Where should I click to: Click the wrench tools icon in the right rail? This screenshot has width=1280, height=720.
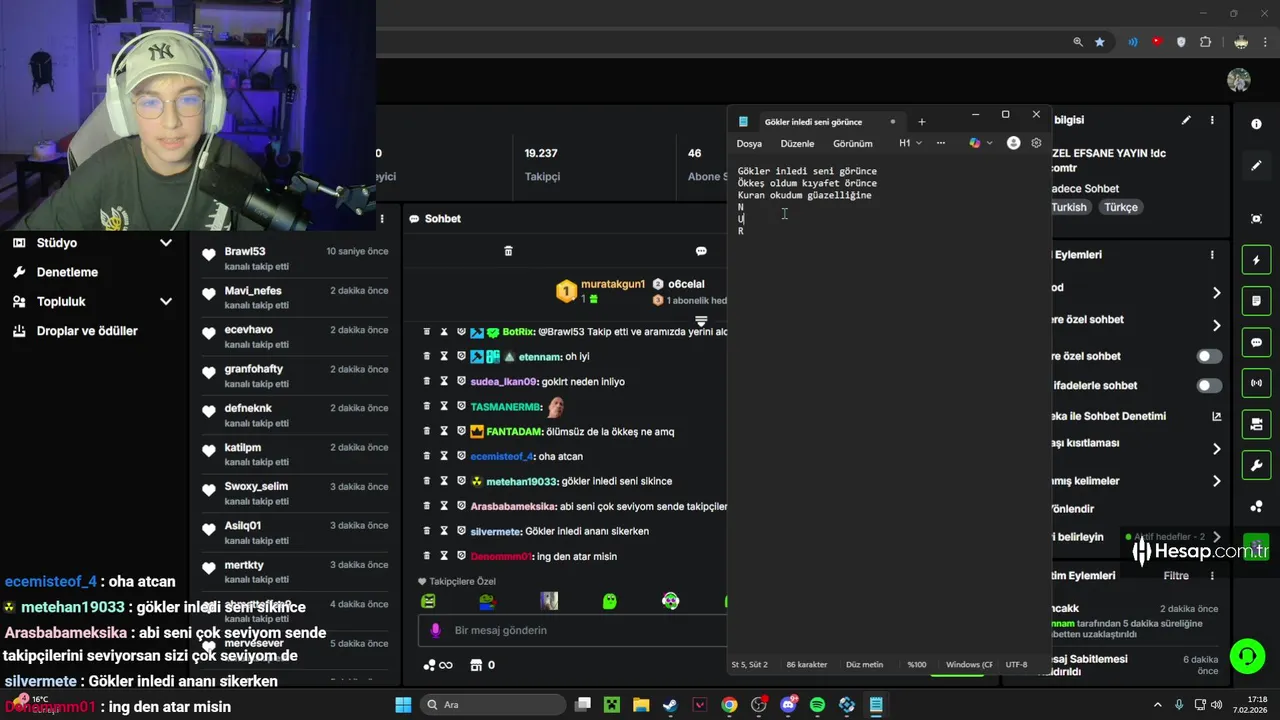1256,465
